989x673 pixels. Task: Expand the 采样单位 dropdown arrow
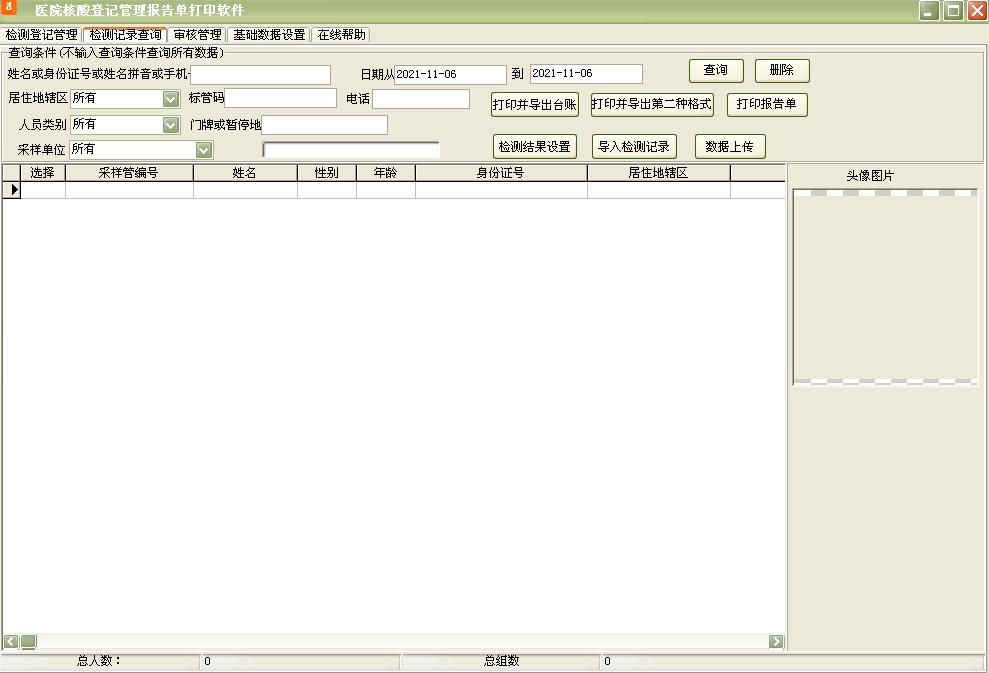[203, 150]
